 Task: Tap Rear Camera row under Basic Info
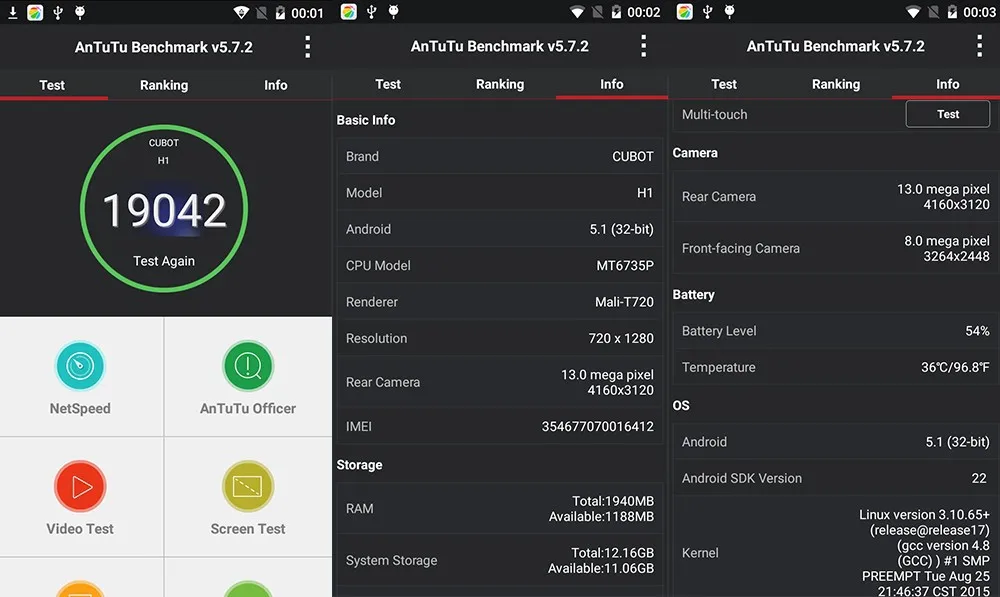500,382
